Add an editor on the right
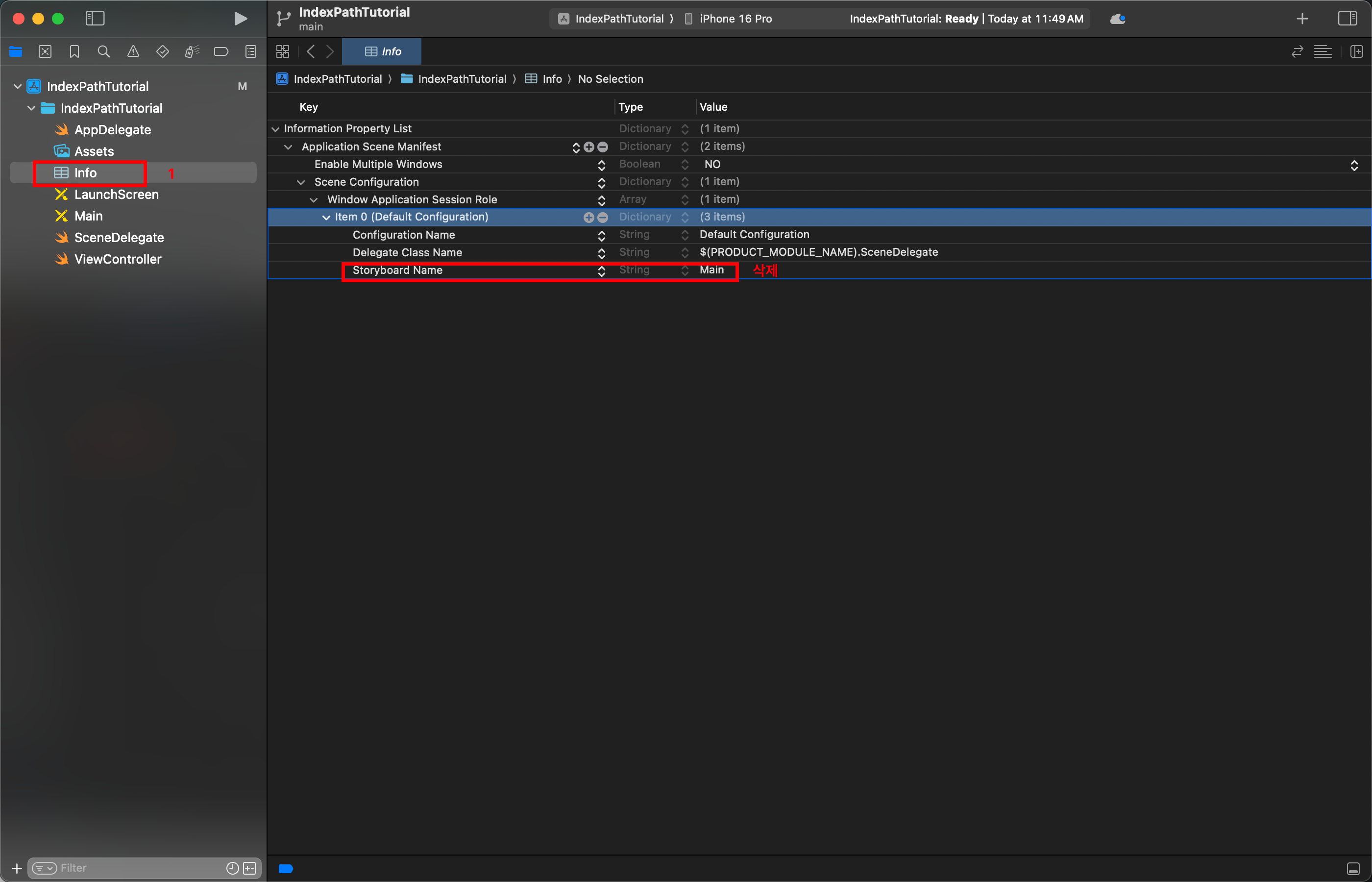This screenshot has height=882, width=1372. point(1356,51)
